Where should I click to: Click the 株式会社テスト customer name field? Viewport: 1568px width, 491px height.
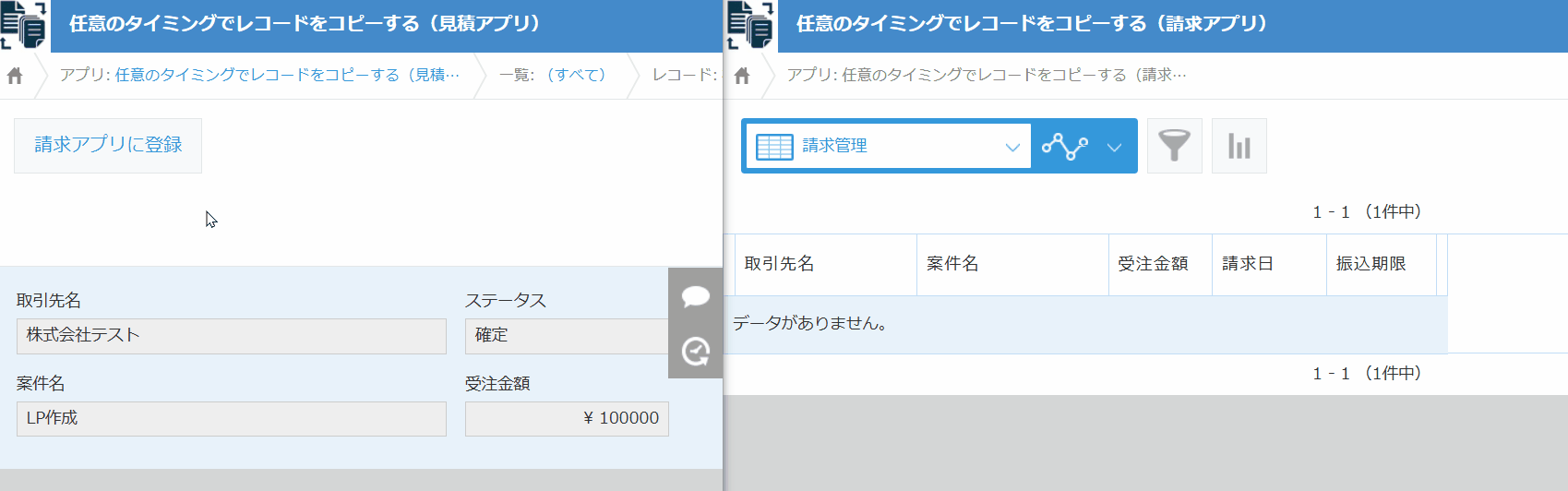click(x=231, y=336)
